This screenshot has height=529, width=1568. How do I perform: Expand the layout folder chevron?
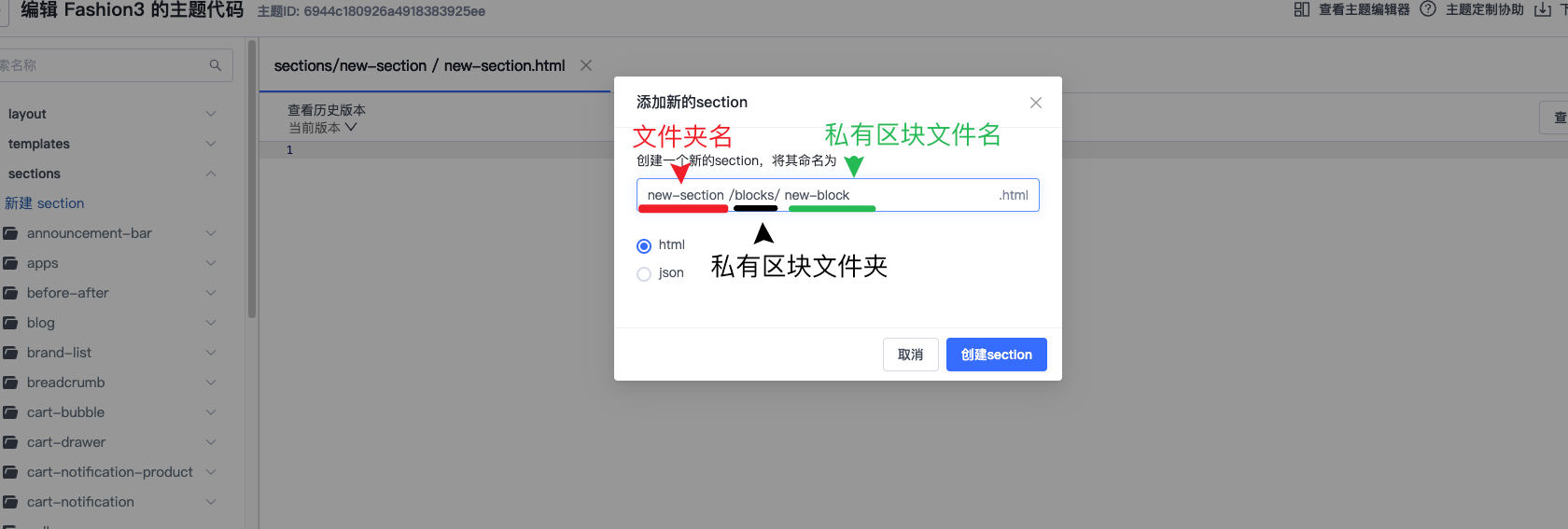[x=210, y=114]
